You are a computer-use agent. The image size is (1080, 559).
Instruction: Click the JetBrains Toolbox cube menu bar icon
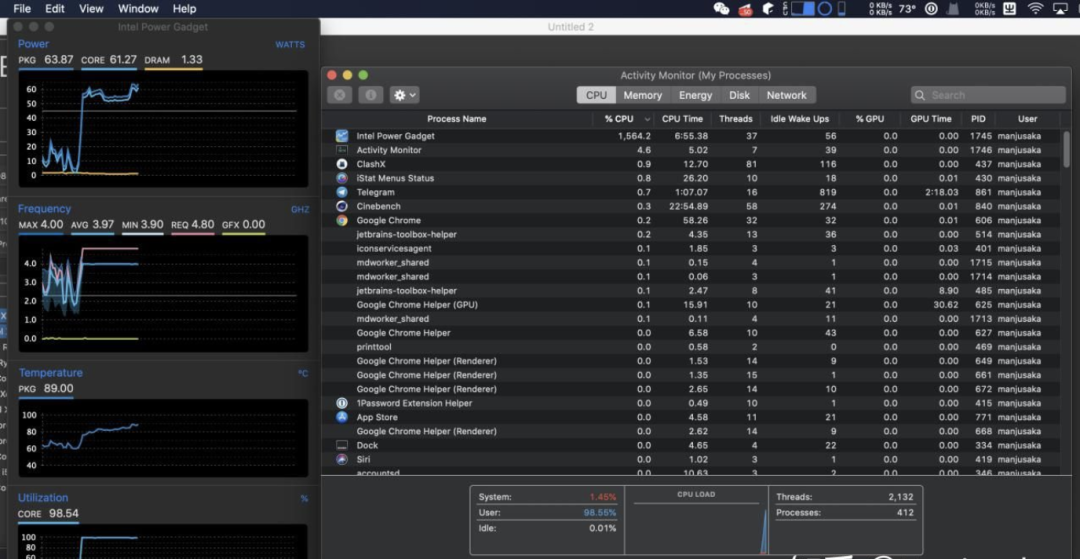click(768, 9)
